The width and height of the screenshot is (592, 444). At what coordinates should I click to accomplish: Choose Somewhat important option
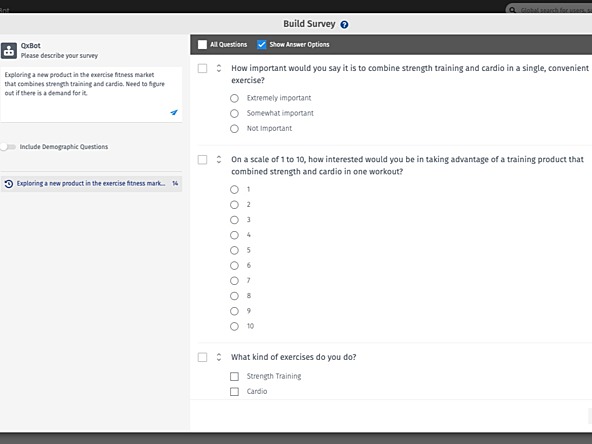(234, 114)
